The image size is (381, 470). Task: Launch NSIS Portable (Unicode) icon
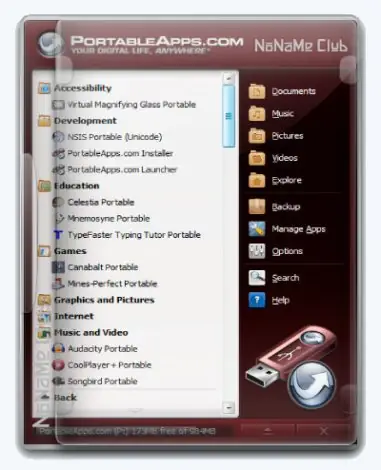click(58, 137)
